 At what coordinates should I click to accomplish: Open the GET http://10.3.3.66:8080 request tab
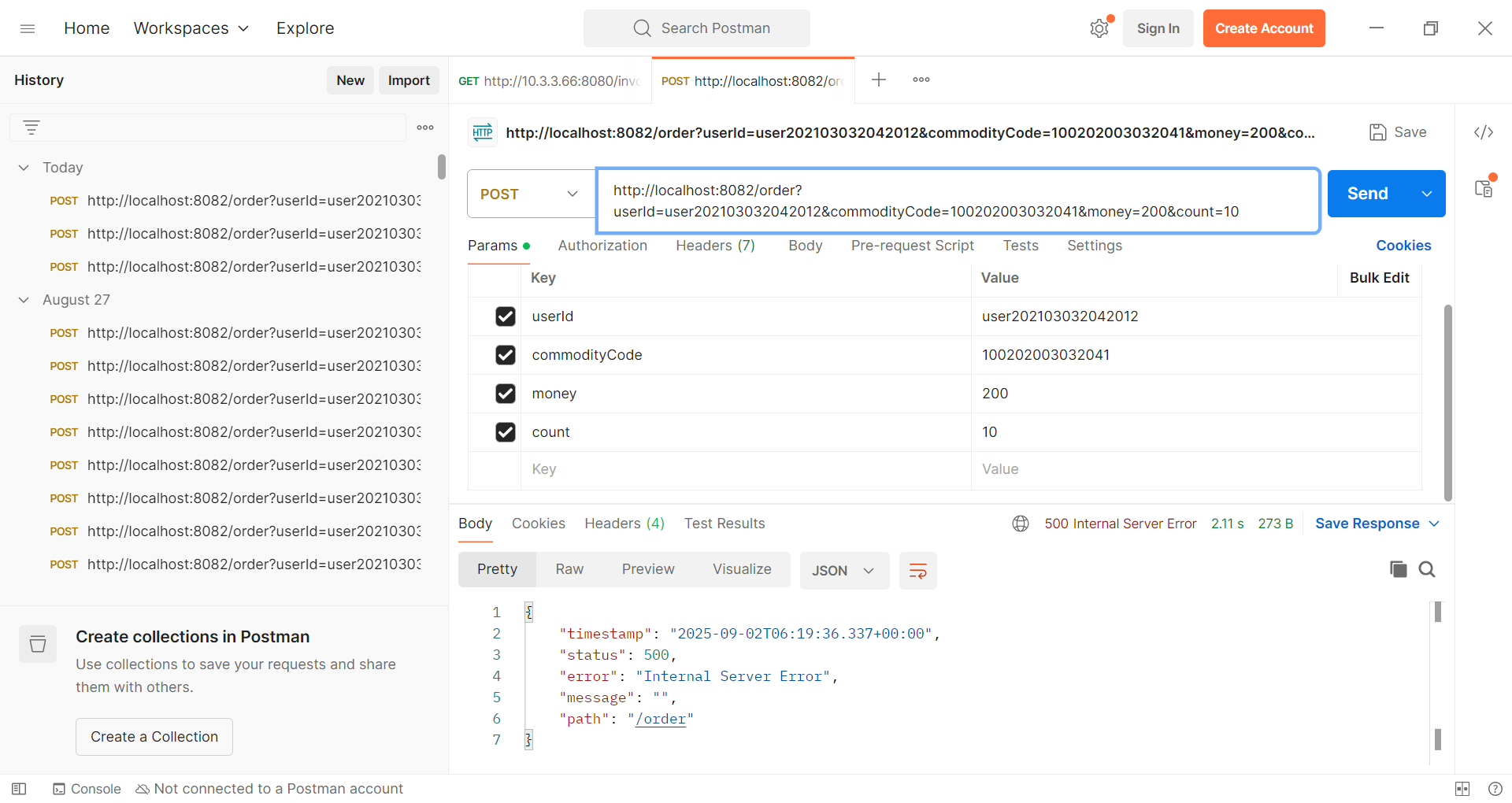tap(550, 80)
